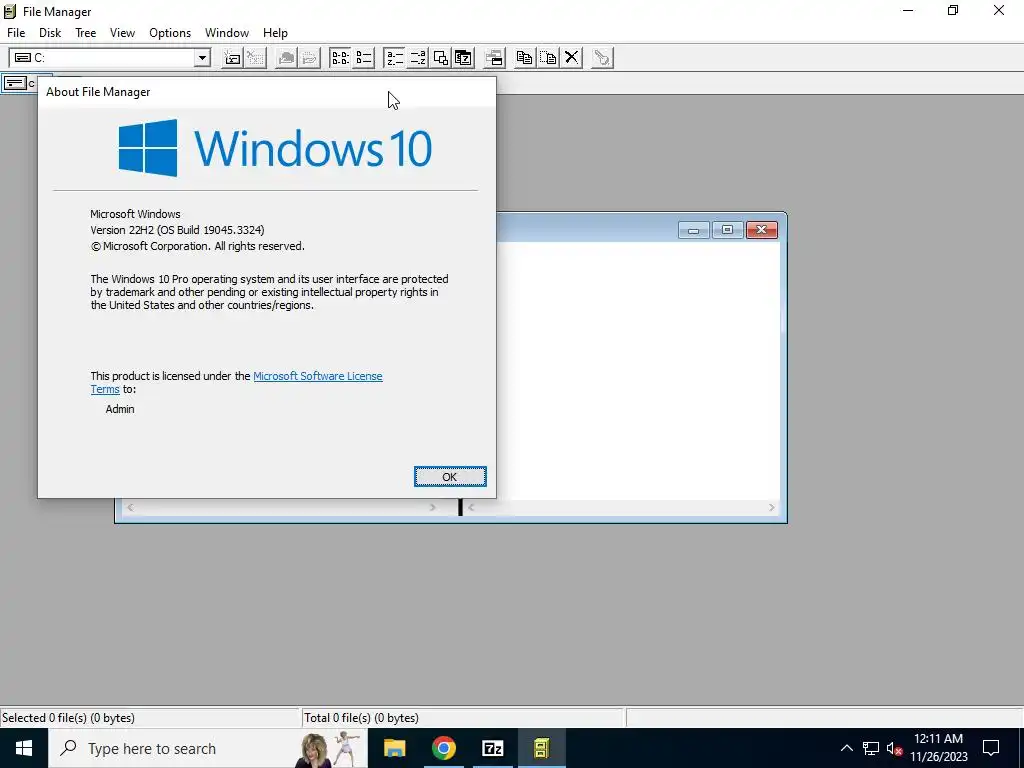Screen dimensions: 1024x768
Task: Click the Total 0 file(s) status text
Action: (361, 718)
